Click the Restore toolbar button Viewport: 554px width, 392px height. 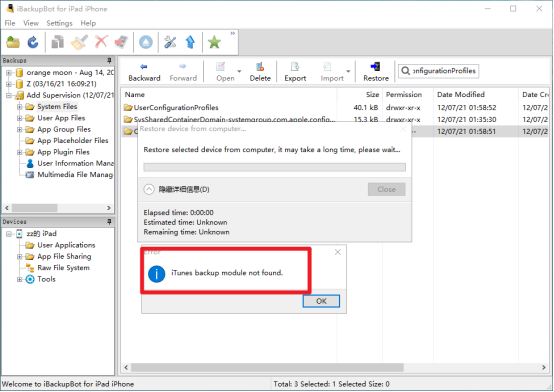click(x=376, y=72)
